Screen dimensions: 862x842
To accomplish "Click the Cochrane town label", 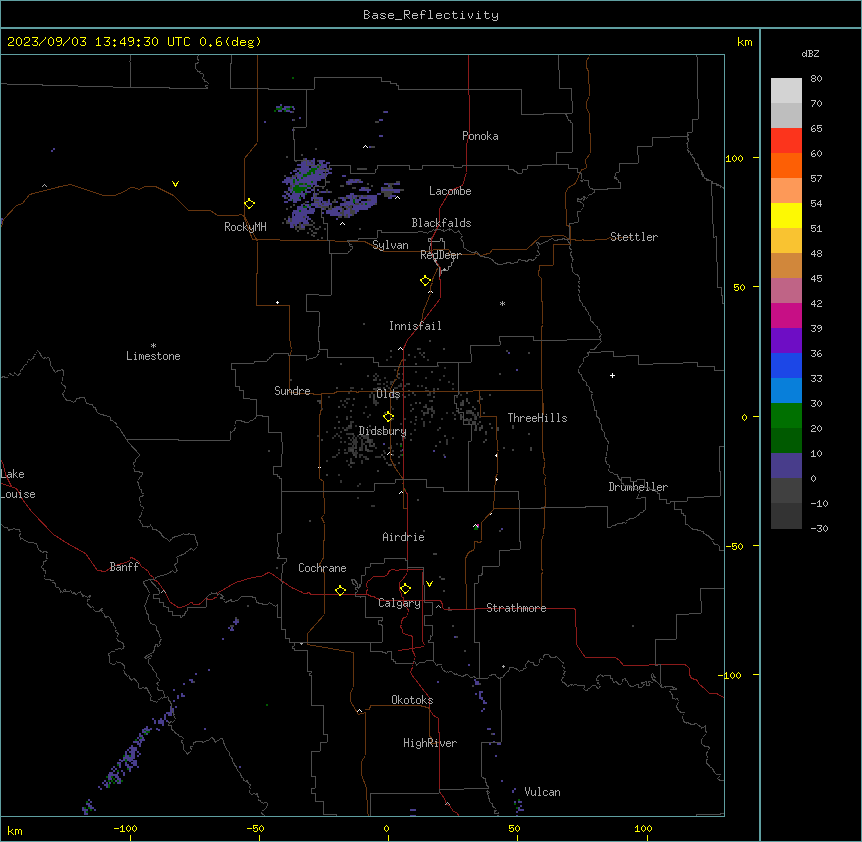I will pos(322,568).
